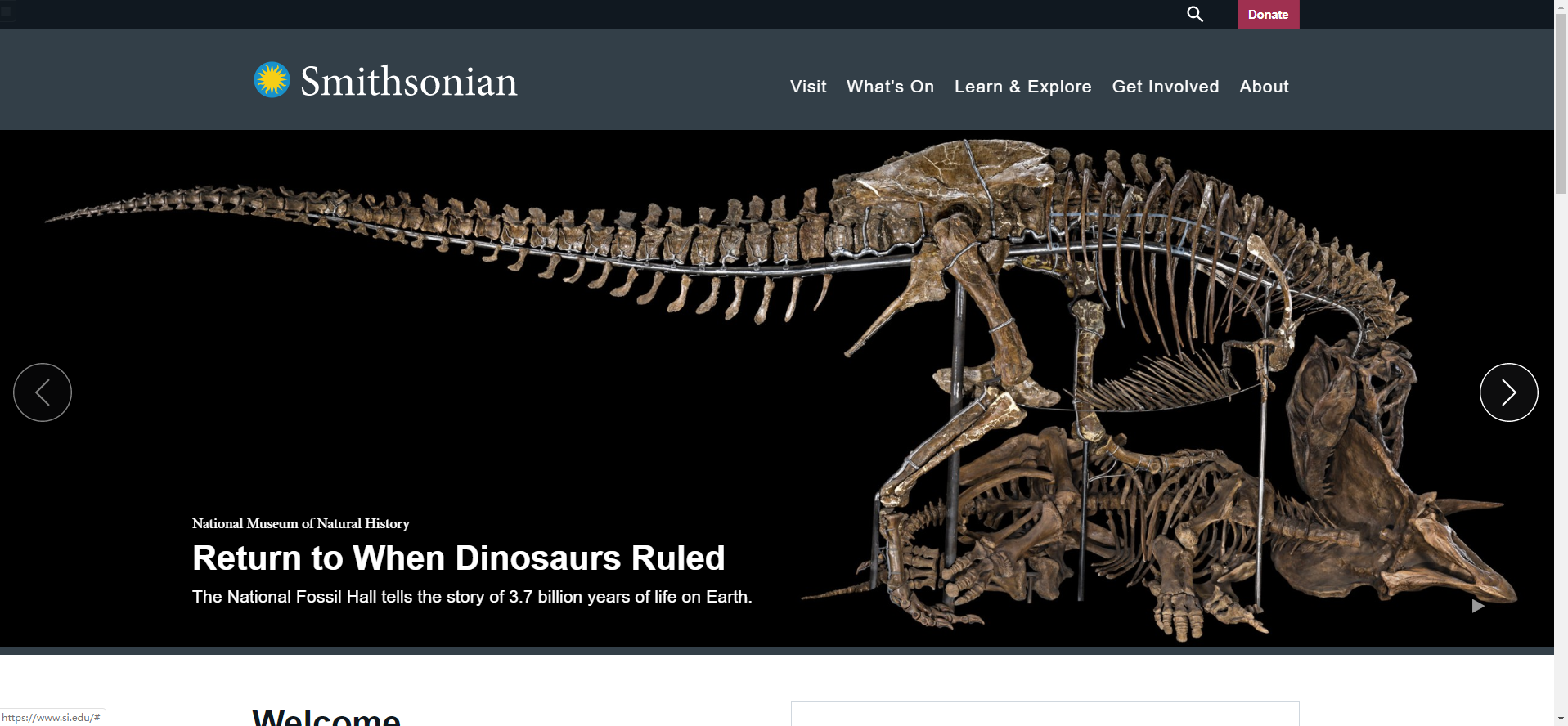Open the Visit menu
This screenshot has height=726, width=1568.
pyautogui.click(x=808, y=87)
